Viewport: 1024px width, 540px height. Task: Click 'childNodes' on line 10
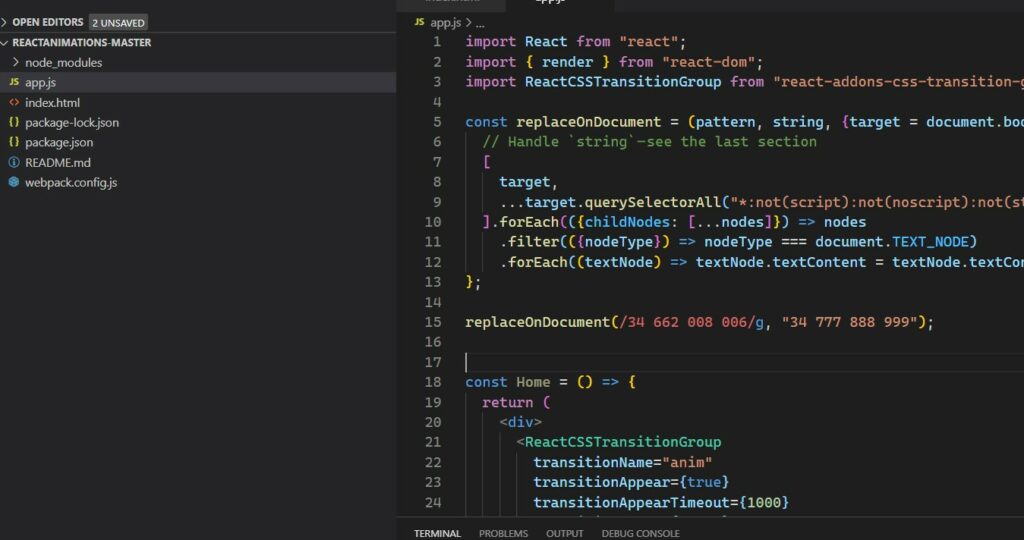pos(628,223)
